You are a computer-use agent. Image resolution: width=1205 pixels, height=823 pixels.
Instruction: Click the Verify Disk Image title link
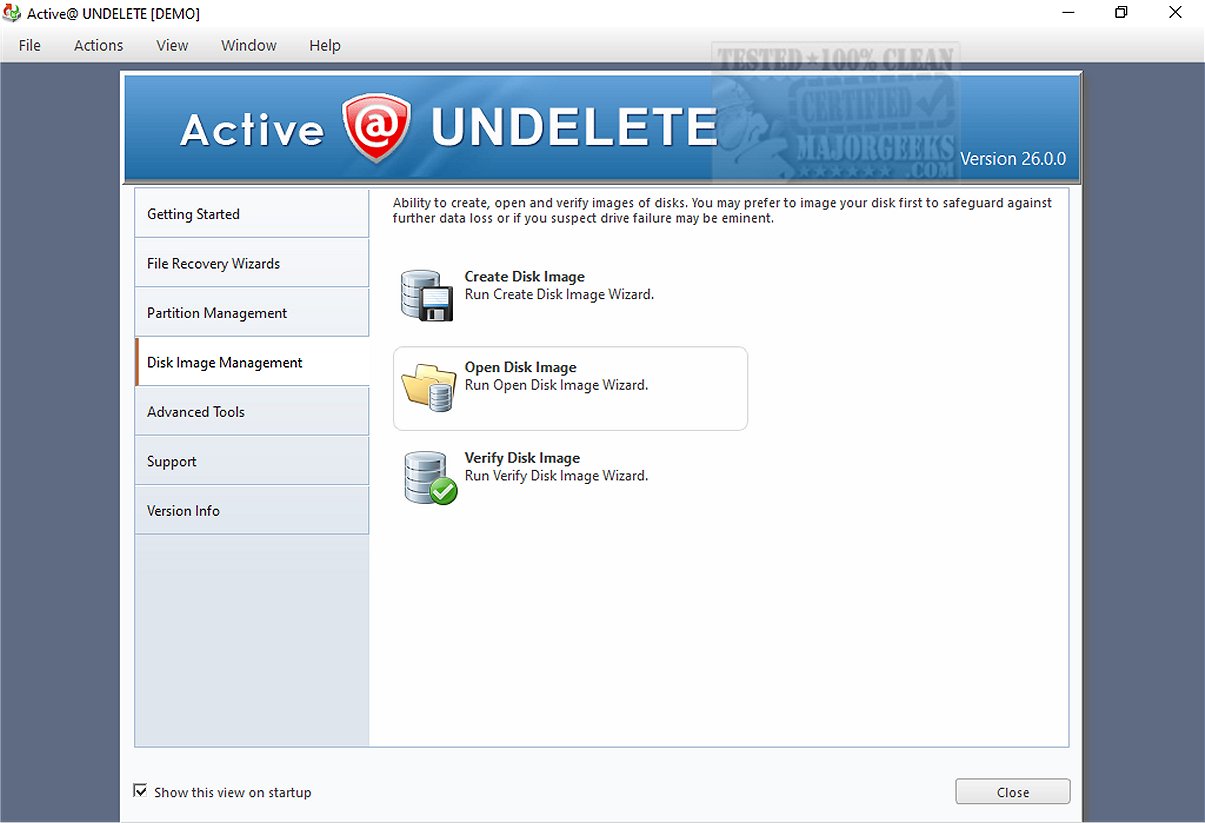click(x=522, y=458)
